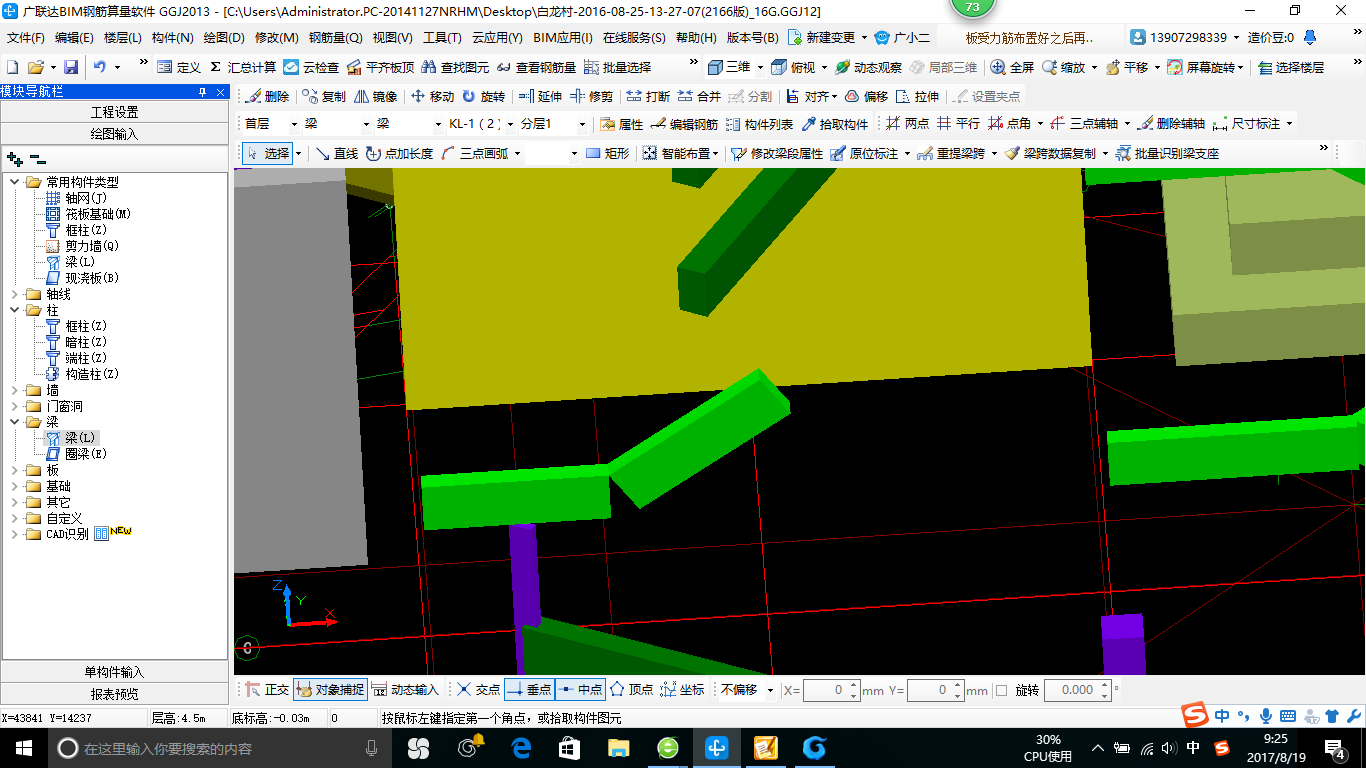Pick the 修剪 (Trim) tool
The image size is (1366, 768).
[x=591, y=97]
